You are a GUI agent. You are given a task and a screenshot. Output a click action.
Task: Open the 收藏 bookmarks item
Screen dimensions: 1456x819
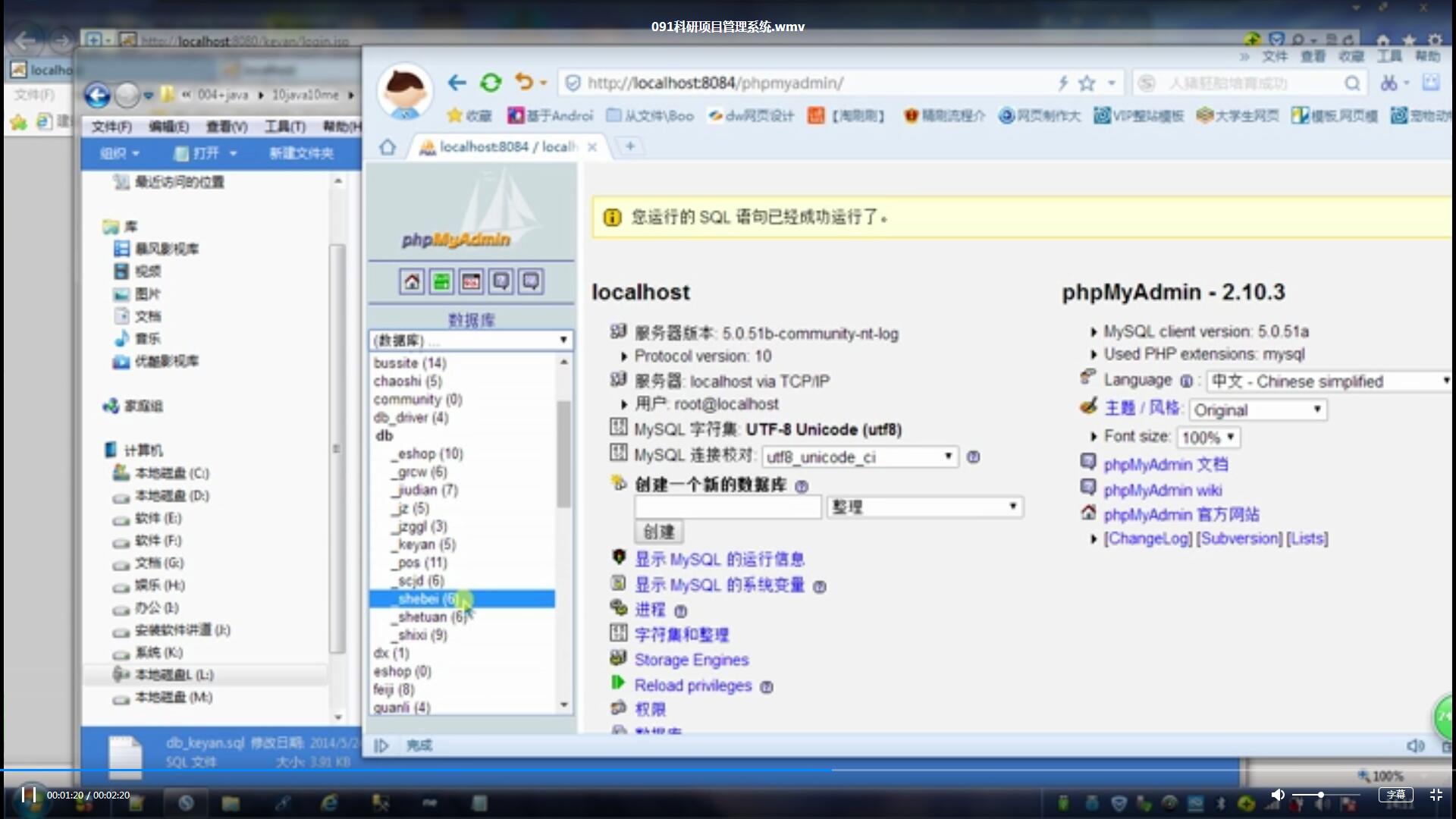tap(469, 115)
